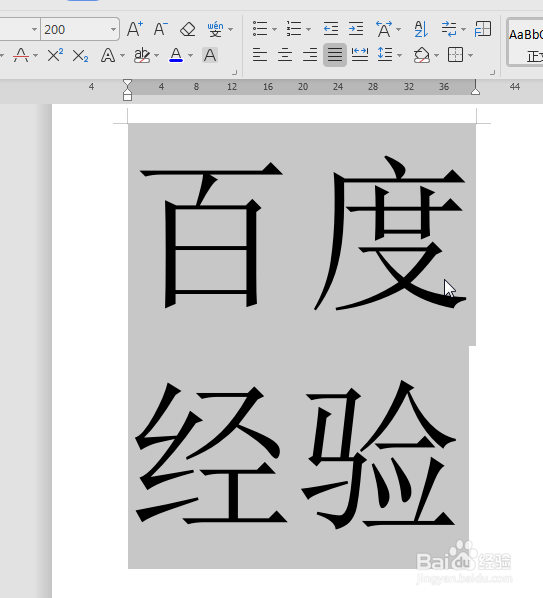Click the sort A-Z icon
The height and width of the screenshot is (598, 543).
[x=421, y=29]
